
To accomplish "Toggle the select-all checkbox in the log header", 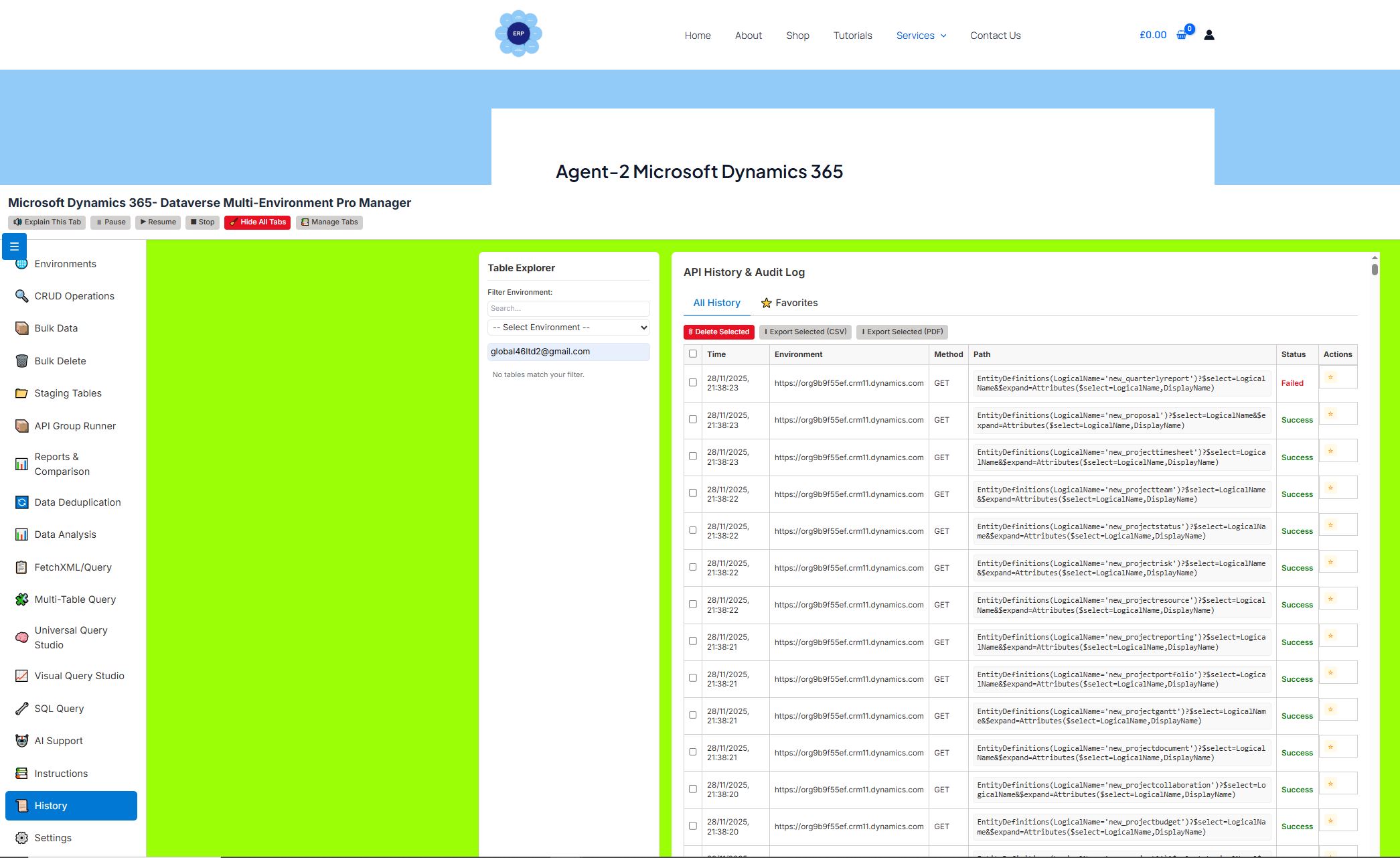I will [692, 354].
